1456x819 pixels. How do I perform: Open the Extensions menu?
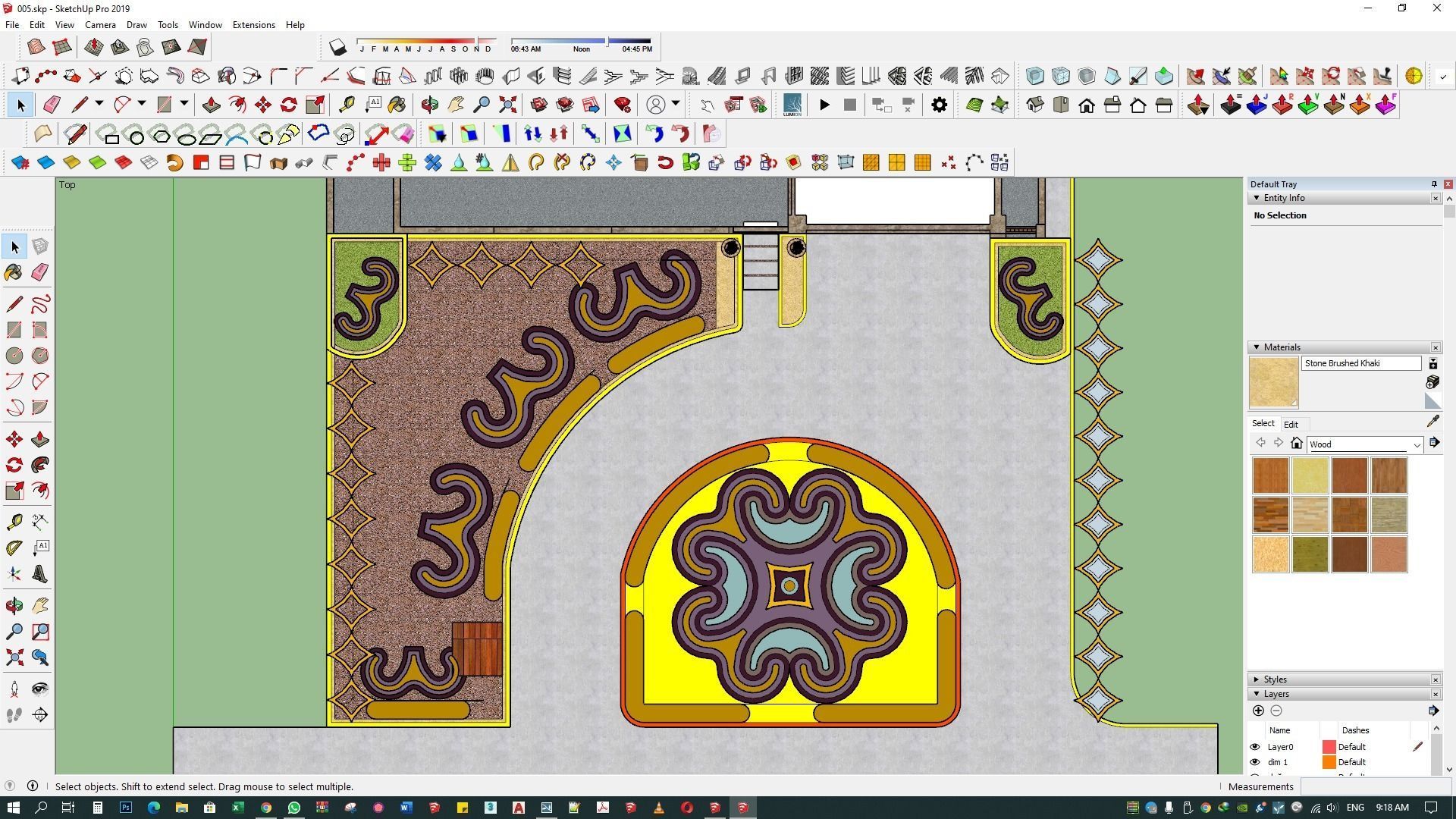click(253, 25)
